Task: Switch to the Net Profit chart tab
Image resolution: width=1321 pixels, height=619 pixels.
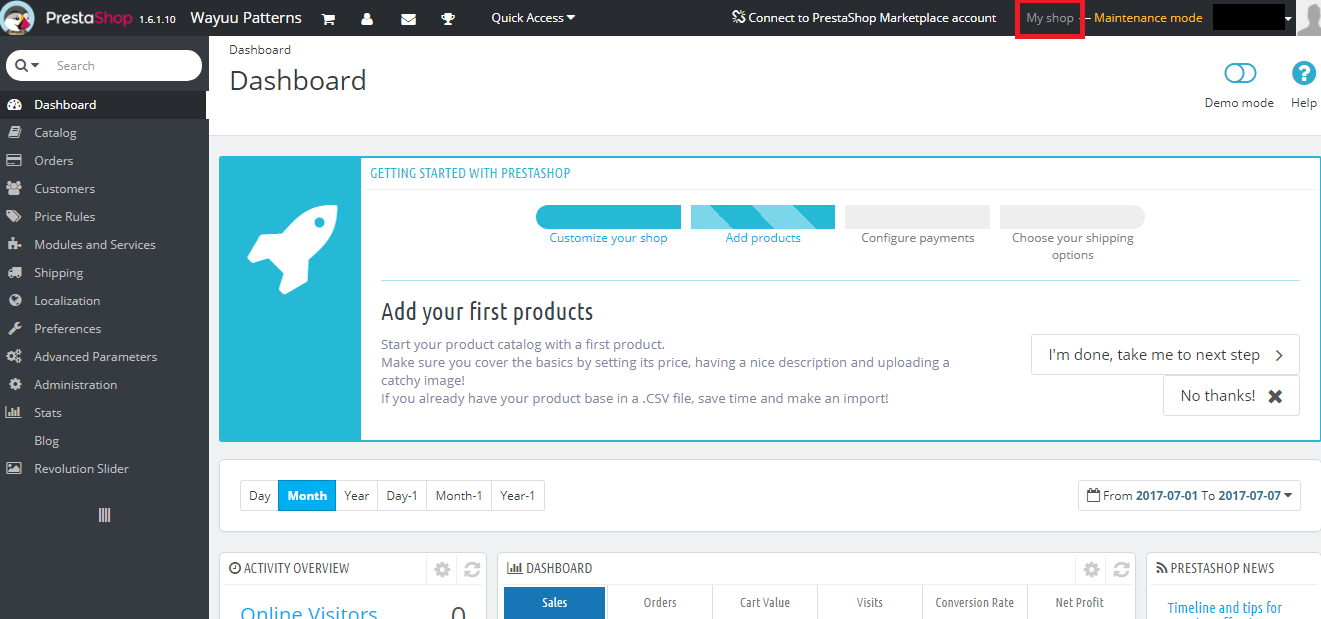Action: (x=1080, y=603)
